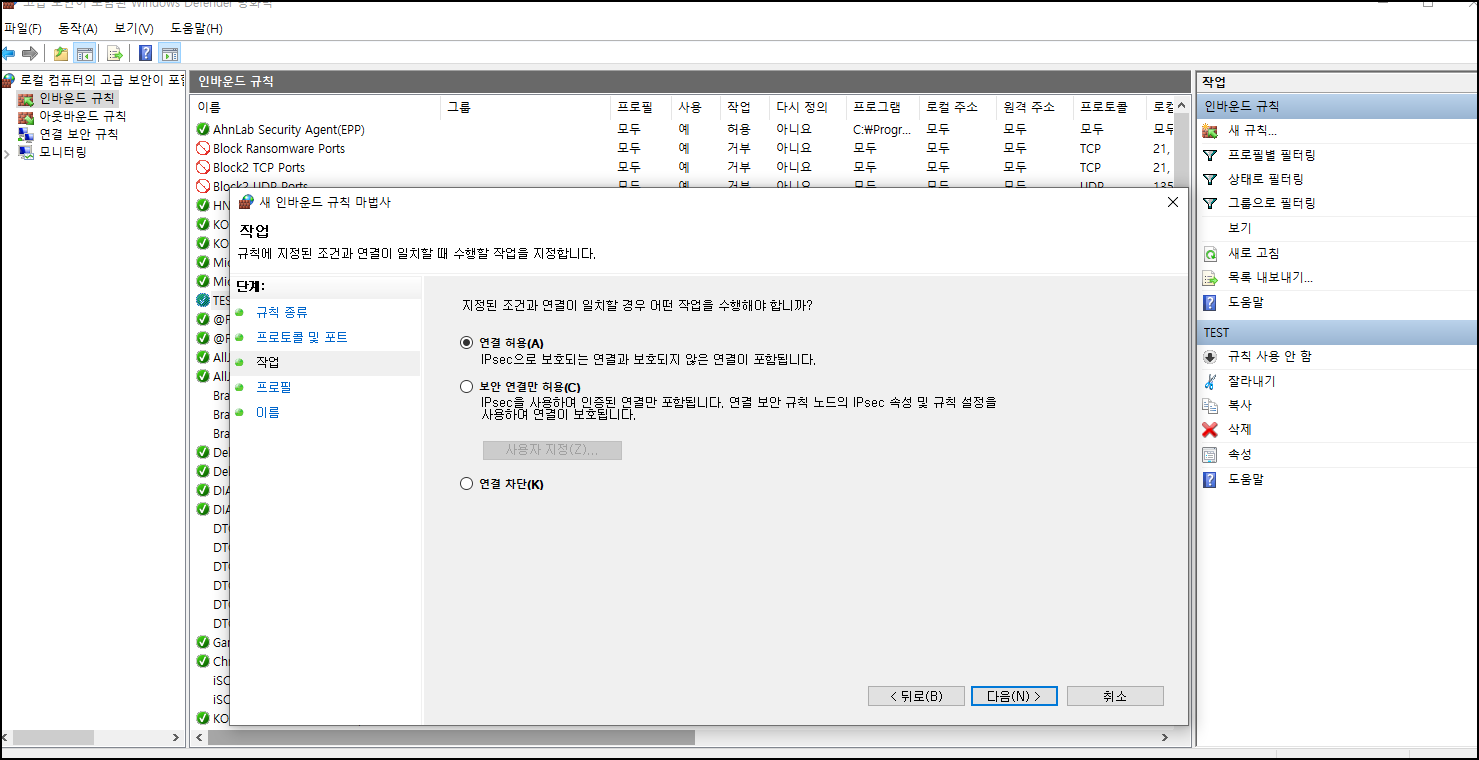The width and height of the screenshot is (1479, 760).
Task: Sort by 그룹 column header
Action: pyautogui.click(x=525, y=107)
